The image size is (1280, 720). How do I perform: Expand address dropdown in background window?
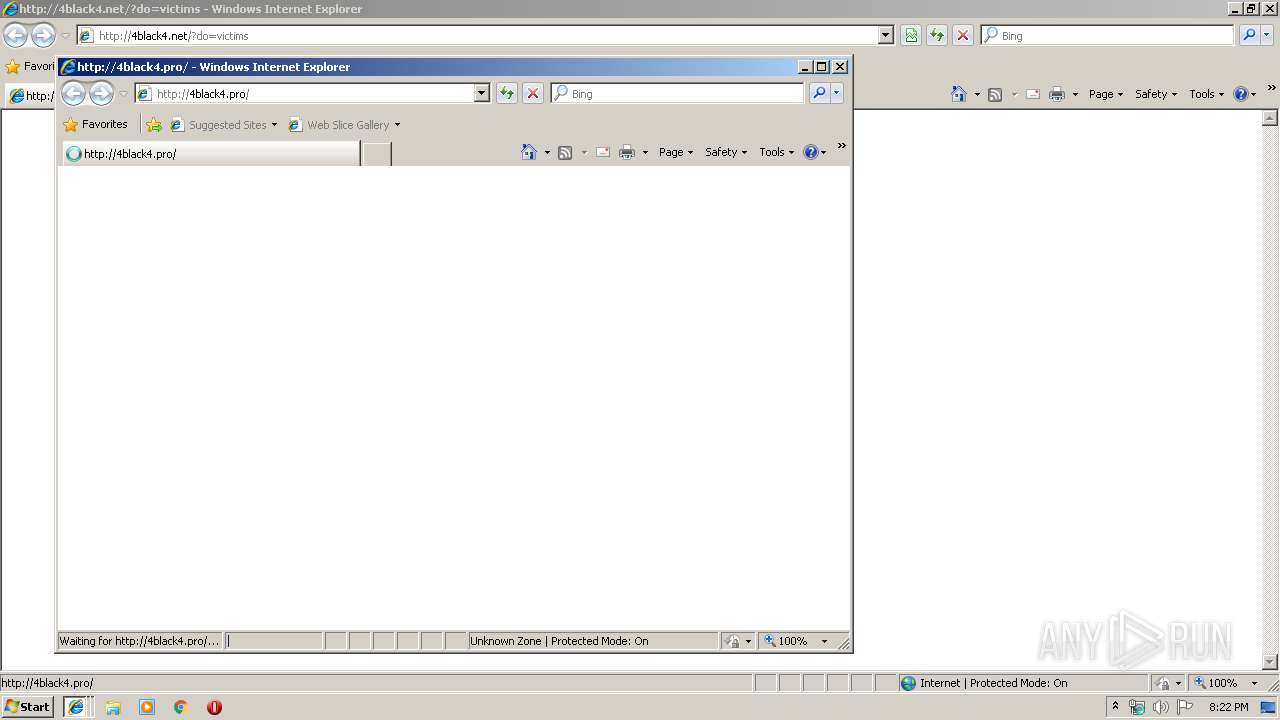[x=886, y=35]
